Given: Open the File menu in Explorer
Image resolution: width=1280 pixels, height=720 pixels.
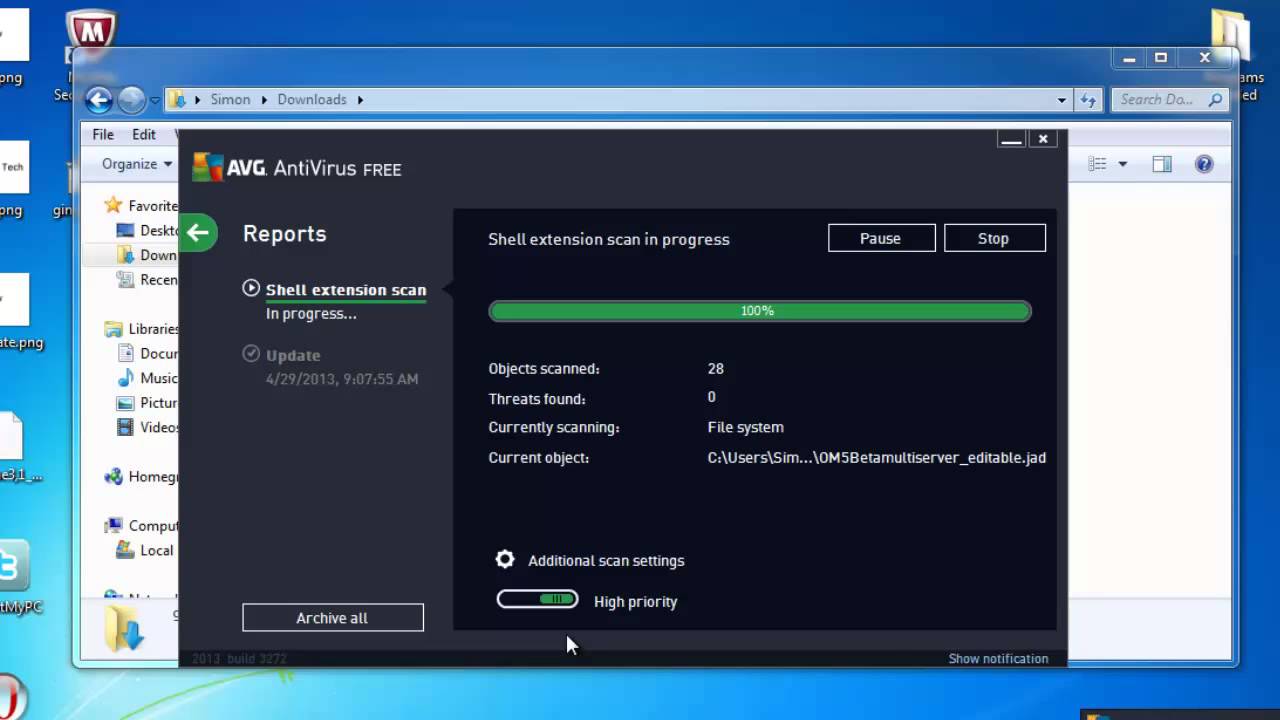Looking at the screenshot, I should coord(103,134).
